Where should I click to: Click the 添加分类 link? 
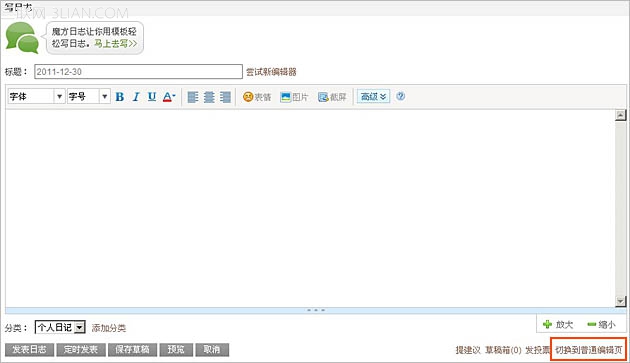pyautogui.click(x=109, y=328)
